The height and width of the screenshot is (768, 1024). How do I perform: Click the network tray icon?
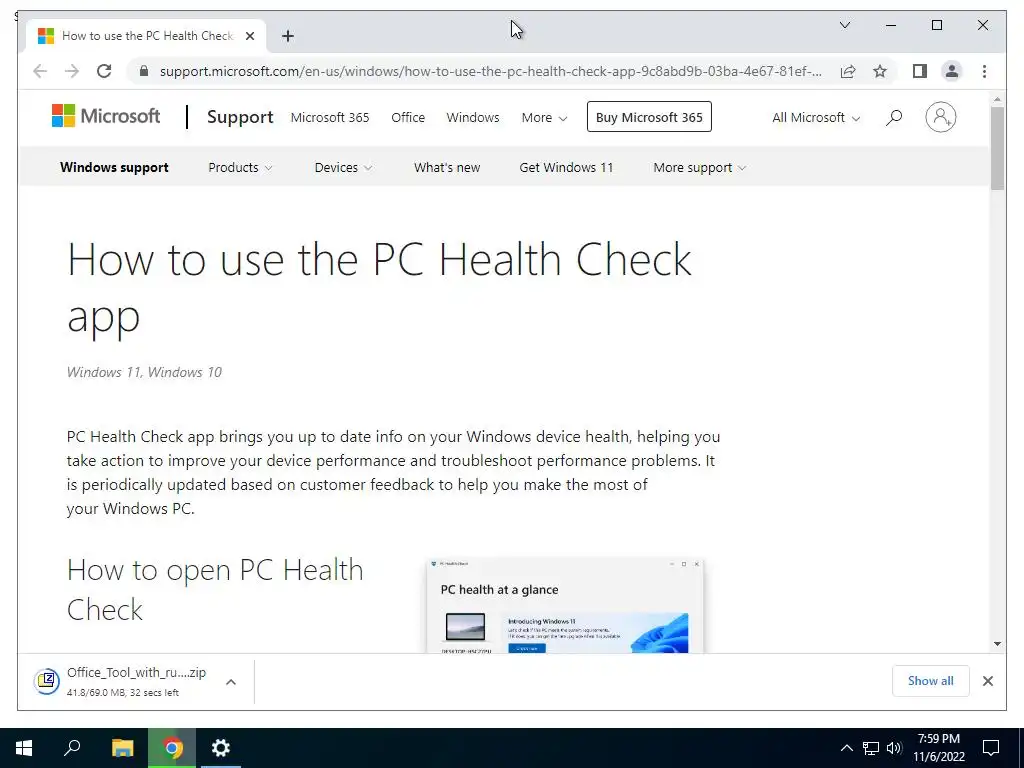(871, 748)
